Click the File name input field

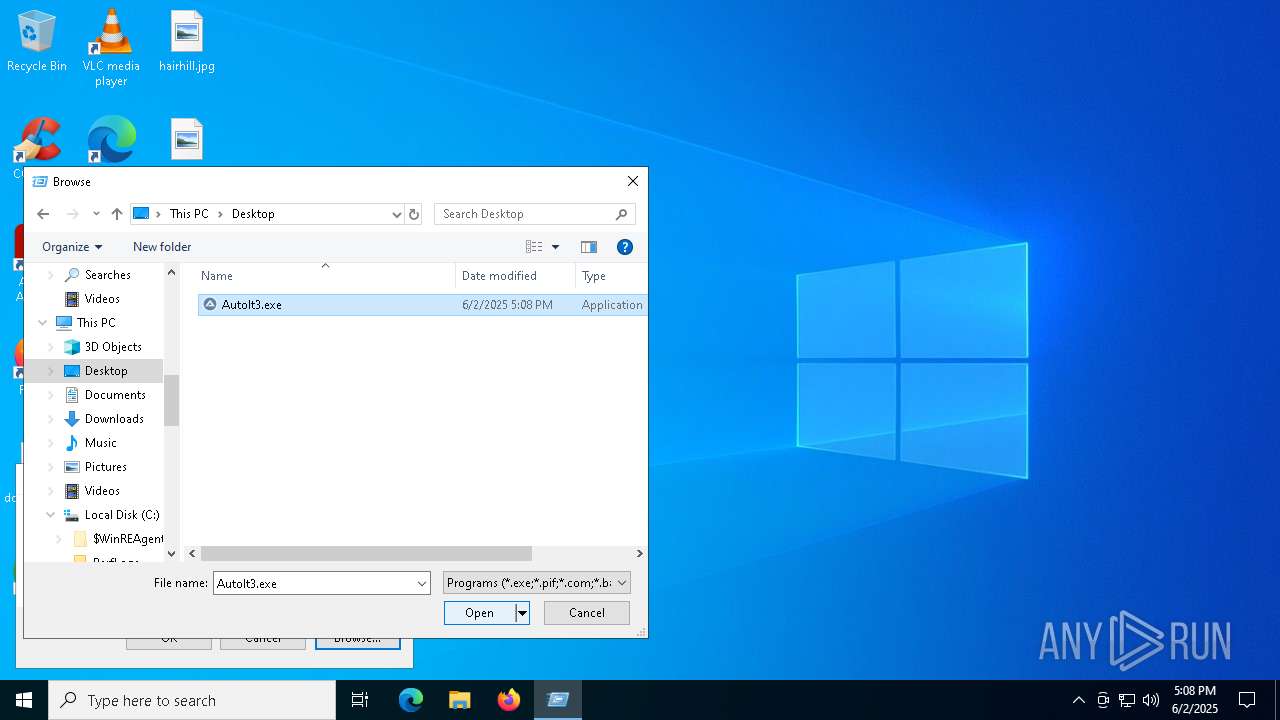pos(313,583)
